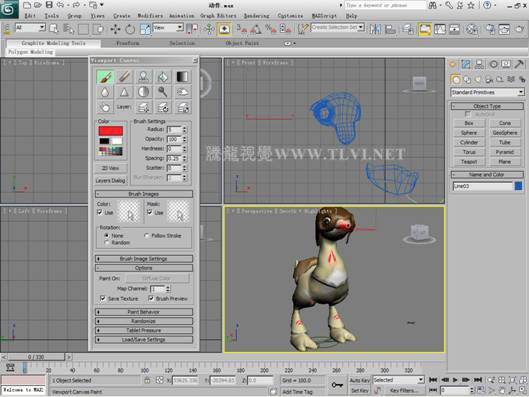Click the Select and Move tool
529x397 pixels.
(x=115, y=29)
